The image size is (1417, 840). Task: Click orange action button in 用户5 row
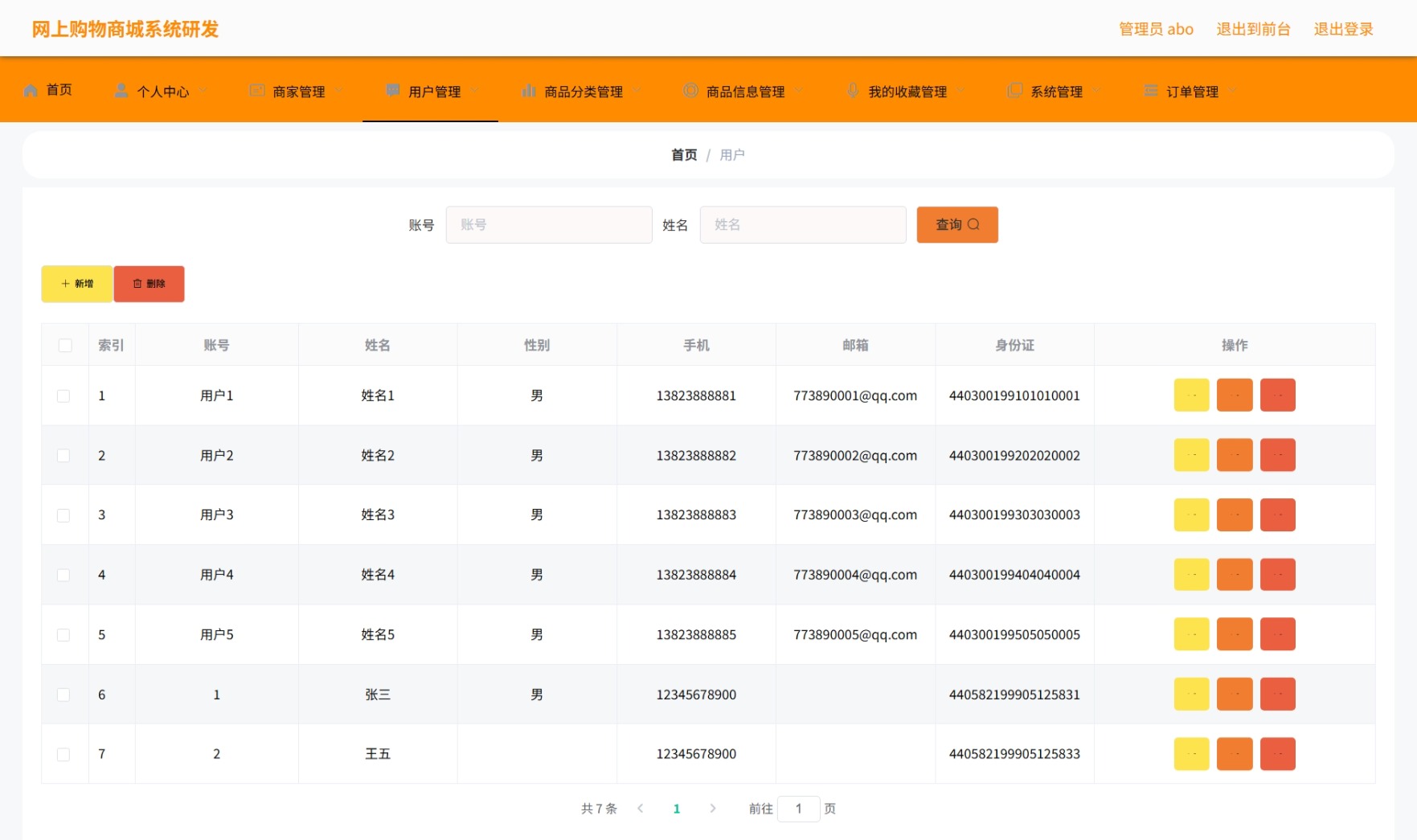pyautogui.click(x=1235, y=634)
